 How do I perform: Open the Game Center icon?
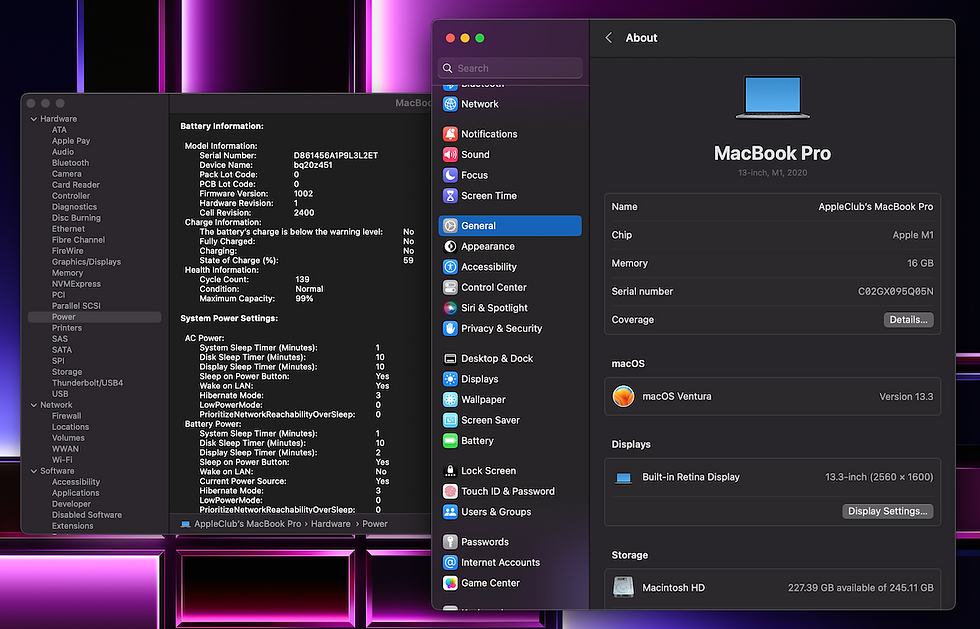point(450,583)
